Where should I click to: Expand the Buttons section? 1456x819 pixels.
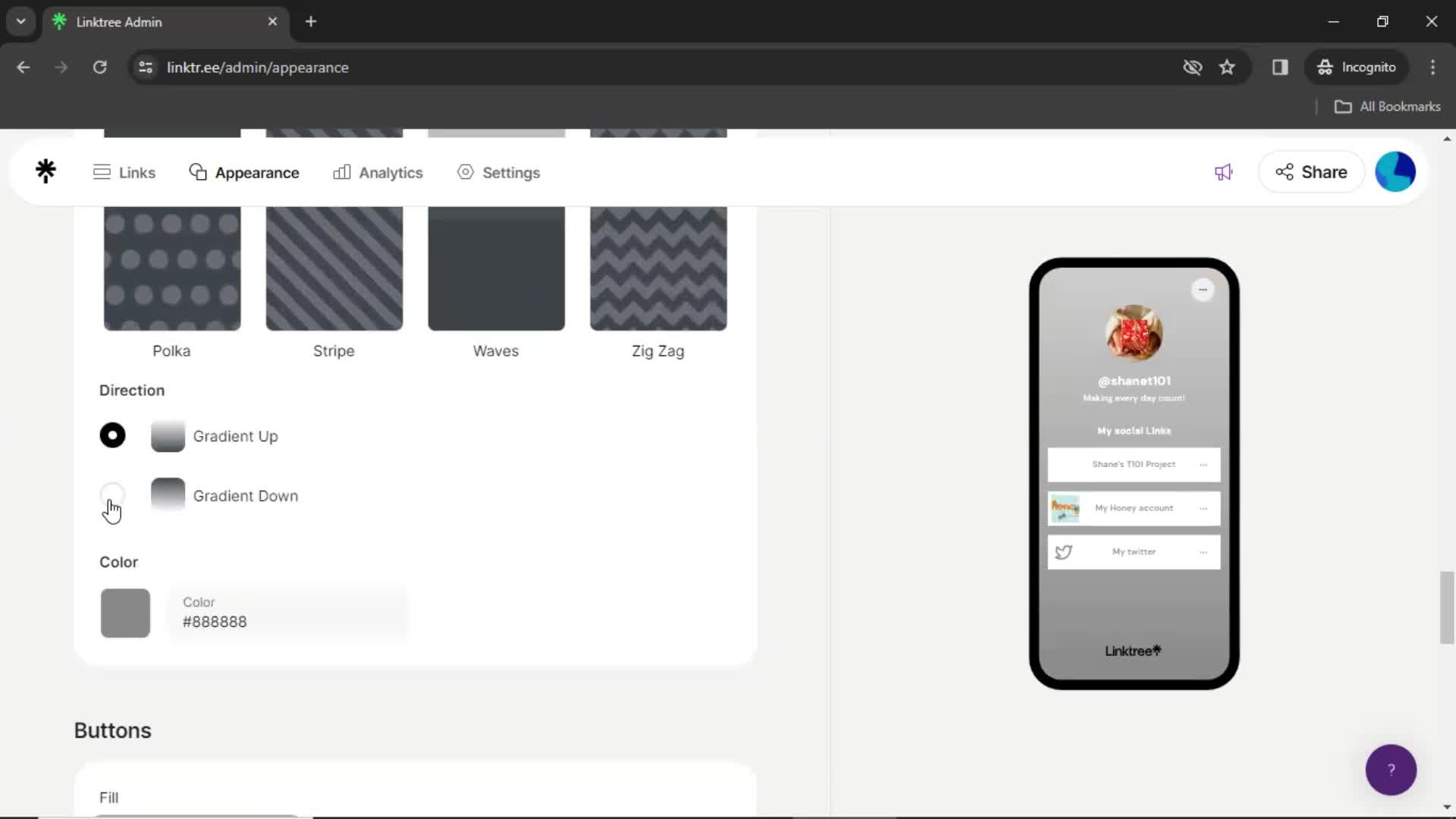click(x=113, y=730)
